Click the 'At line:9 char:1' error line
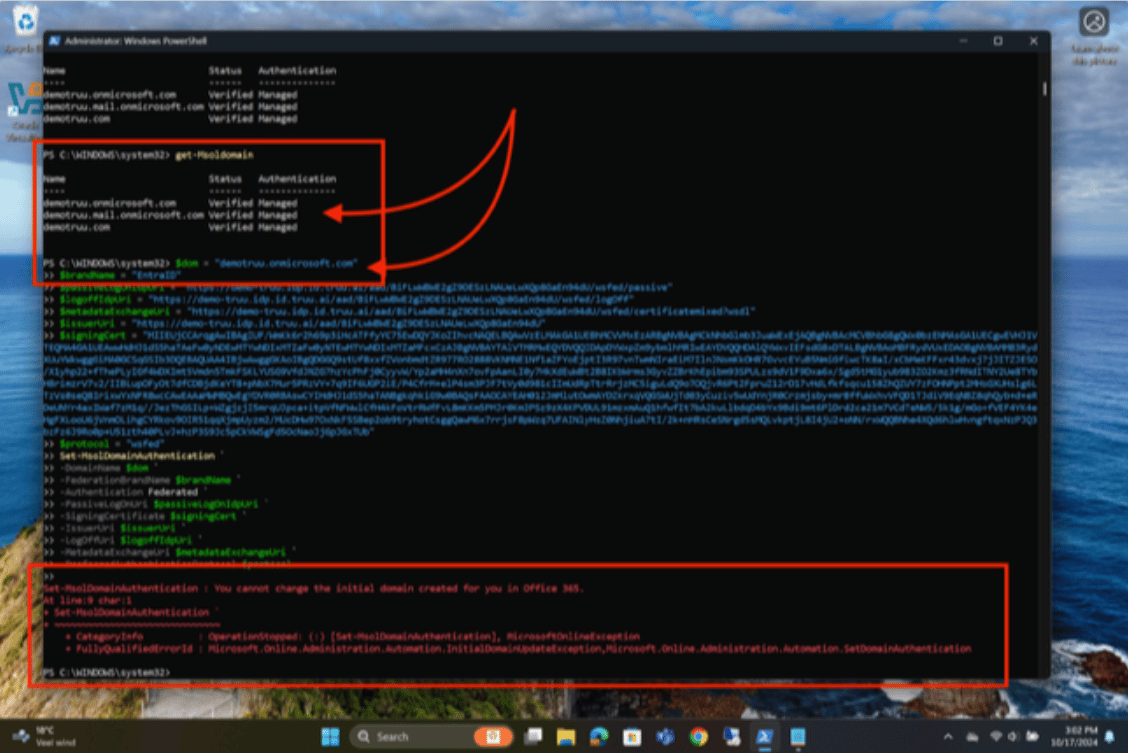 (x=88, y=601)
